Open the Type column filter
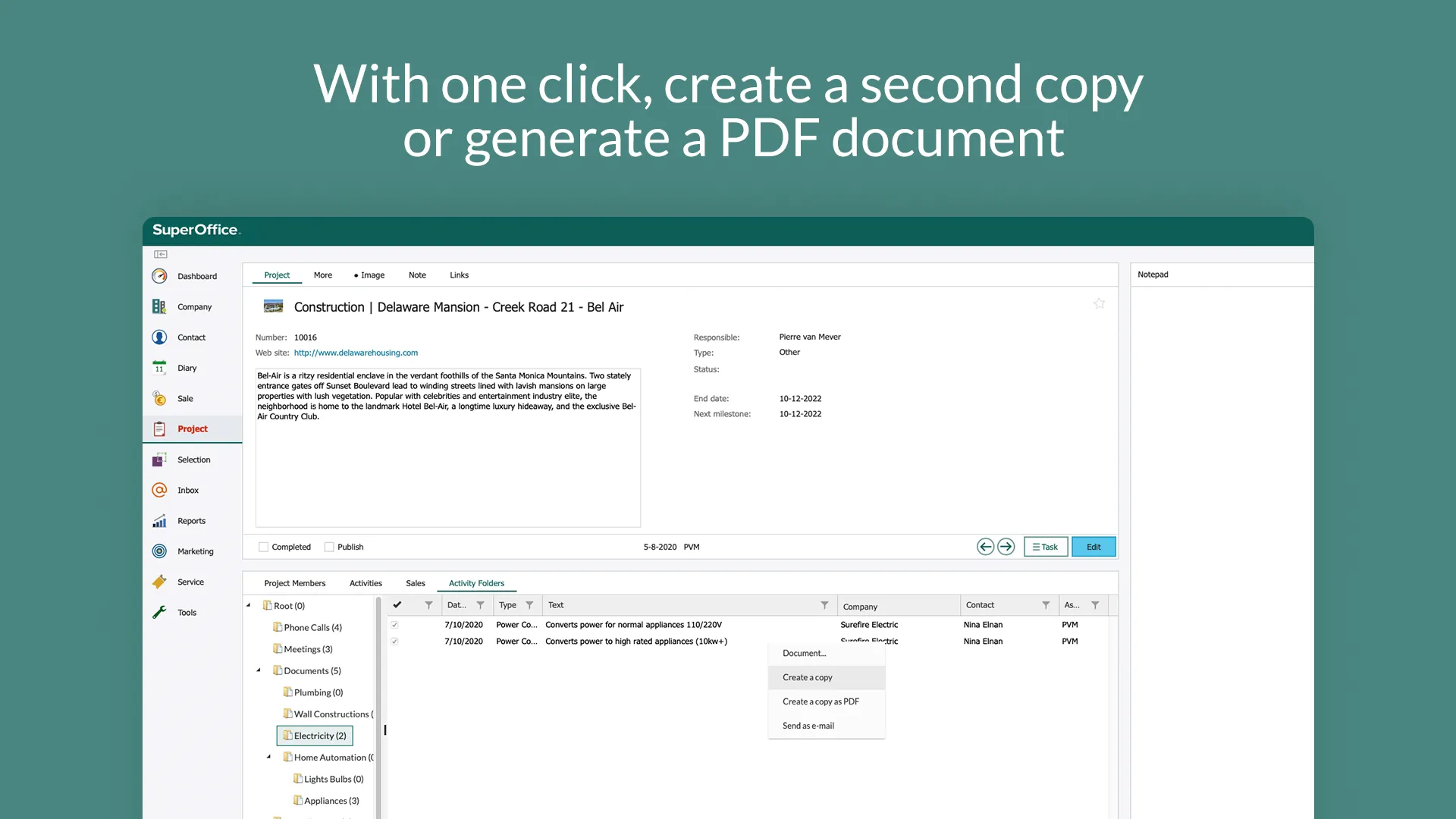Viewport: 1456px width, 819px height. point(529,605)
